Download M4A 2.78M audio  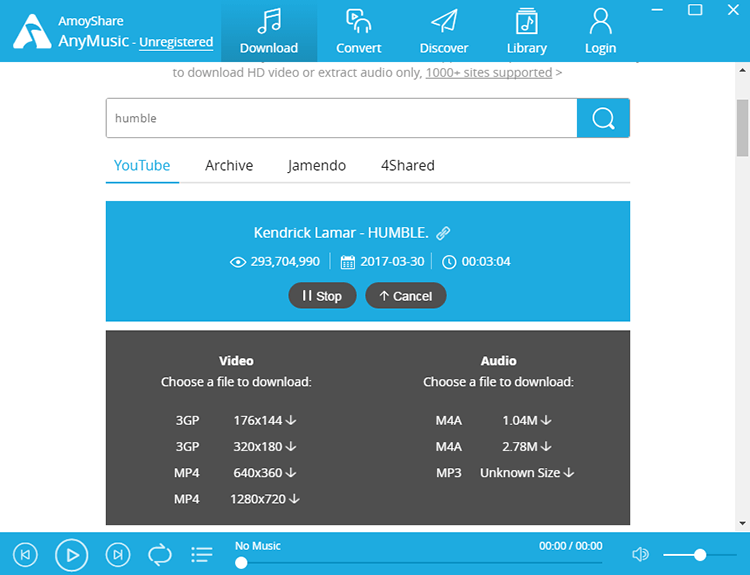(x=527, y=447)
